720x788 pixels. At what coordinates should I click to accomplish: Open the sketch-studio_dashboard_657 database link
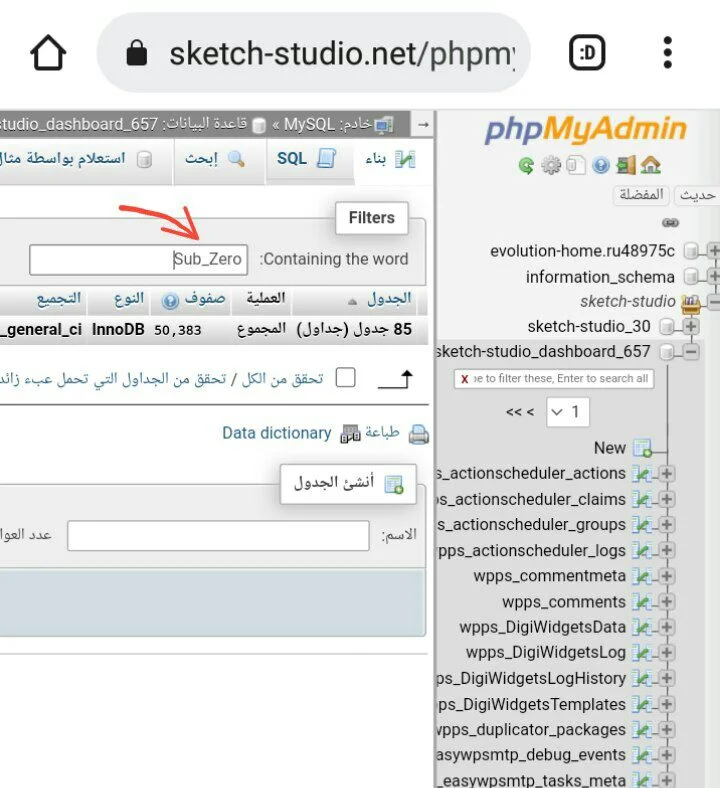[x=543, y=351]
